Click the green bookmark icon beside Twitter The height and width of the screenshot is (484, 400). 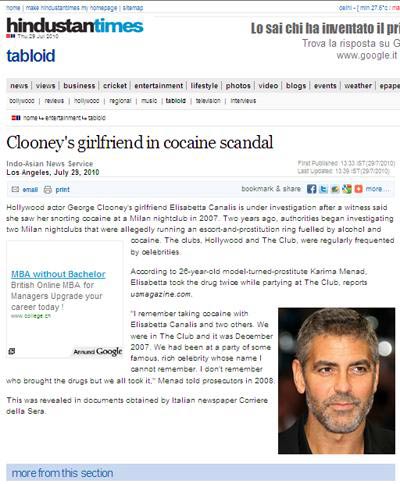(x=335, y=189)
